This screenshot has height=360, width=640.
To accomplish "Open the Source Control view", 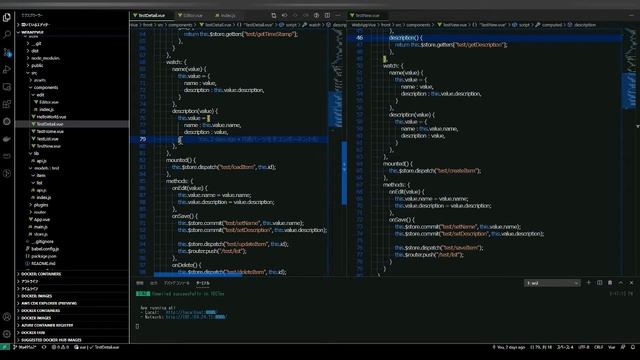I will [x=7, y=52].
